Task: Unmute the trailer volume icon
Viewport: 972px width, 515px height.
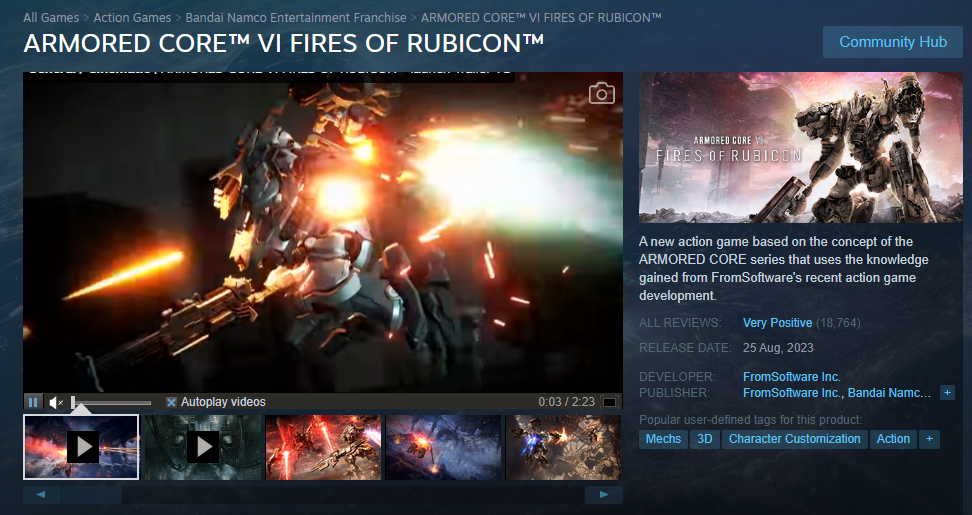Action: coord(56,402)
